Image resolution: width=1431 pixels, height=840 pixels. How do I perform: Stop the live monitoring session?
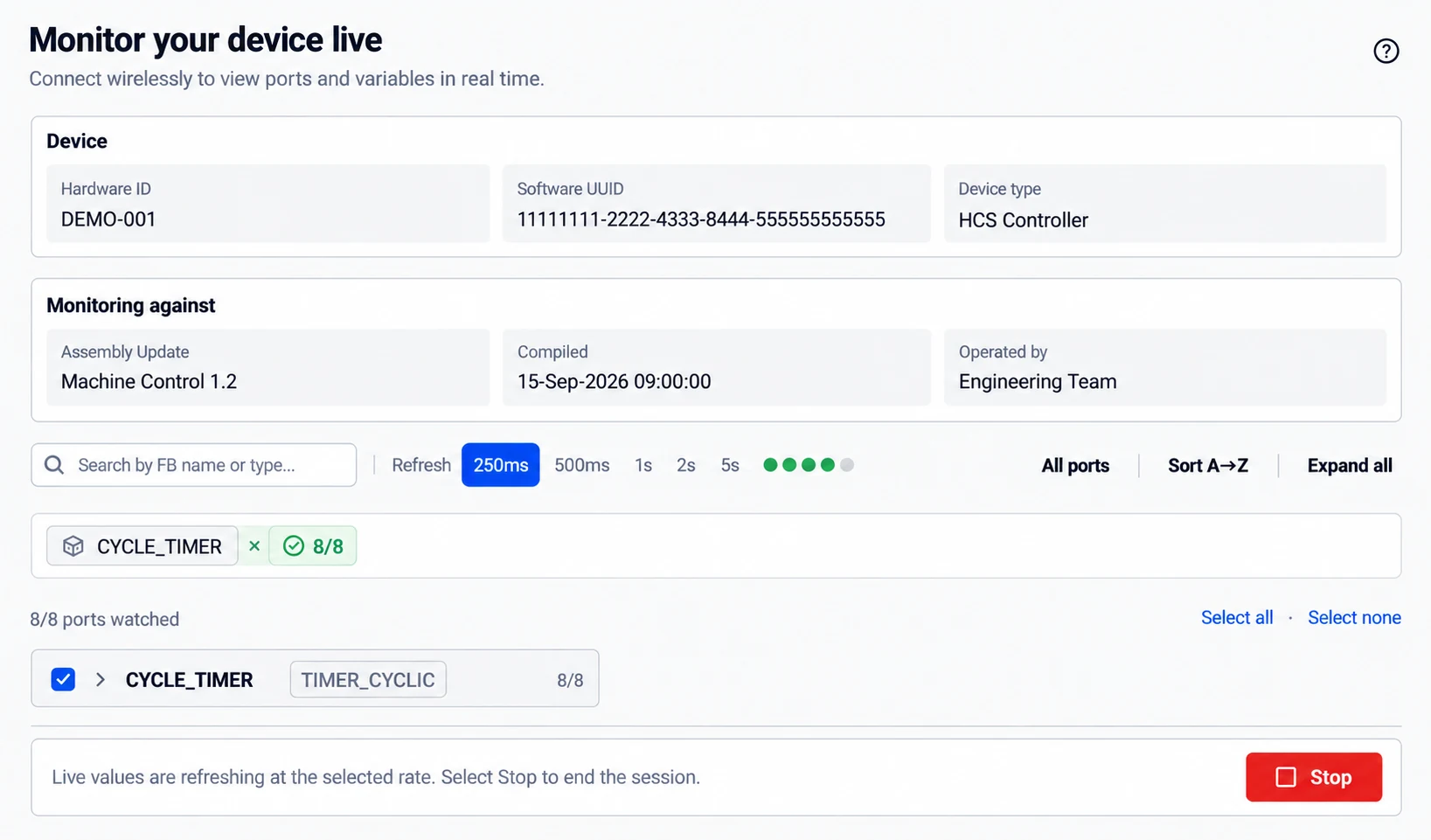pyautogui.click(x=1314, y=777)
